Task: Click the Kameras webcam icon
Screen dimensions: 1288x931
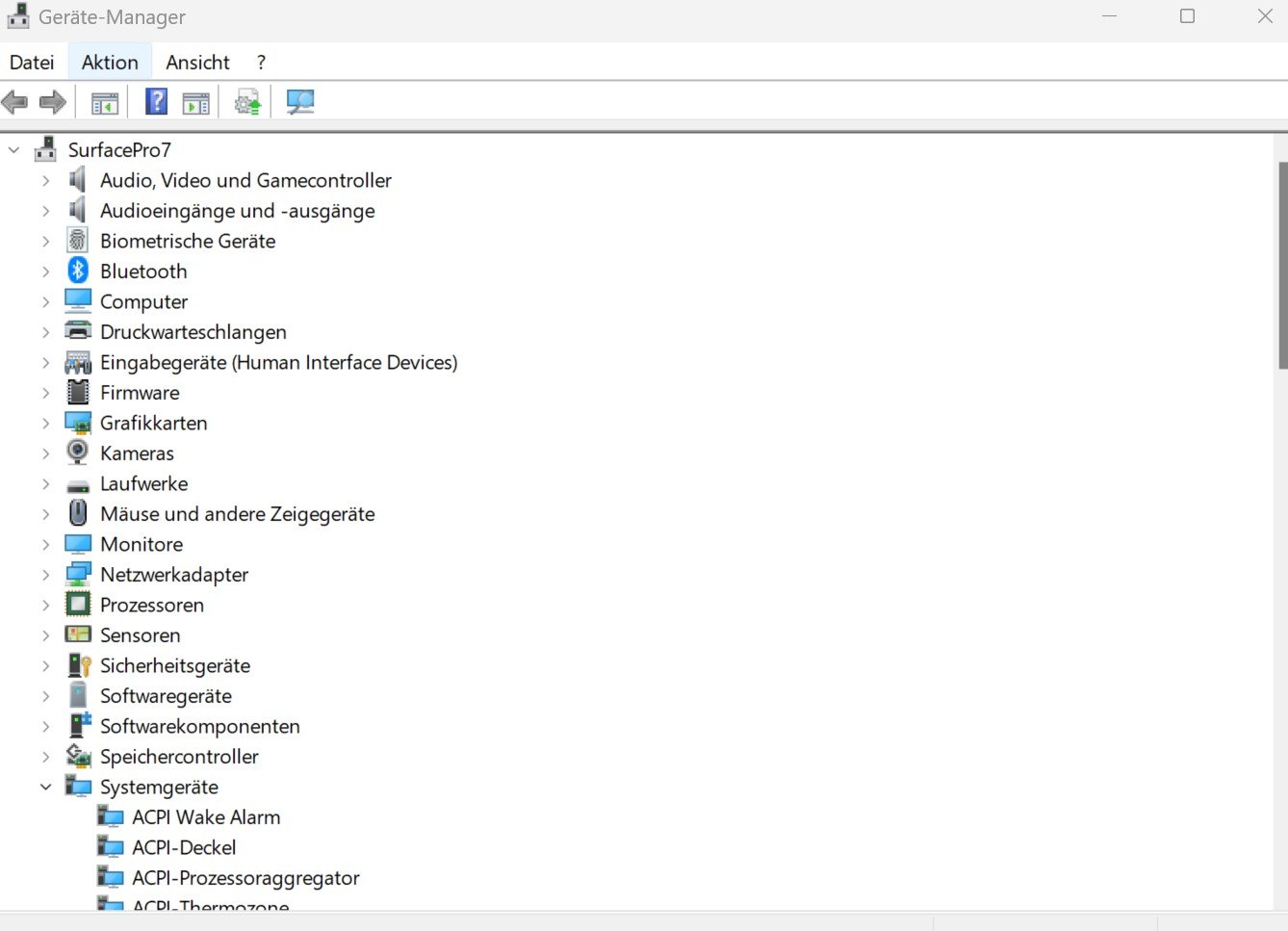Action: click(78, 453)
